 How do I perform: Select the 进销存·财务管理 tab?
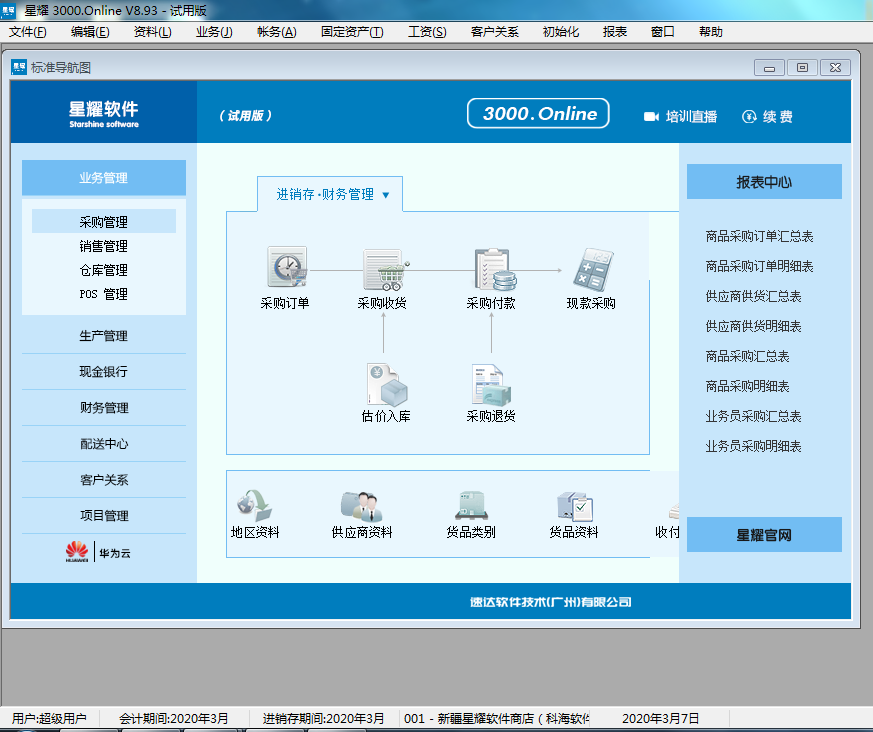pos(330,194)
